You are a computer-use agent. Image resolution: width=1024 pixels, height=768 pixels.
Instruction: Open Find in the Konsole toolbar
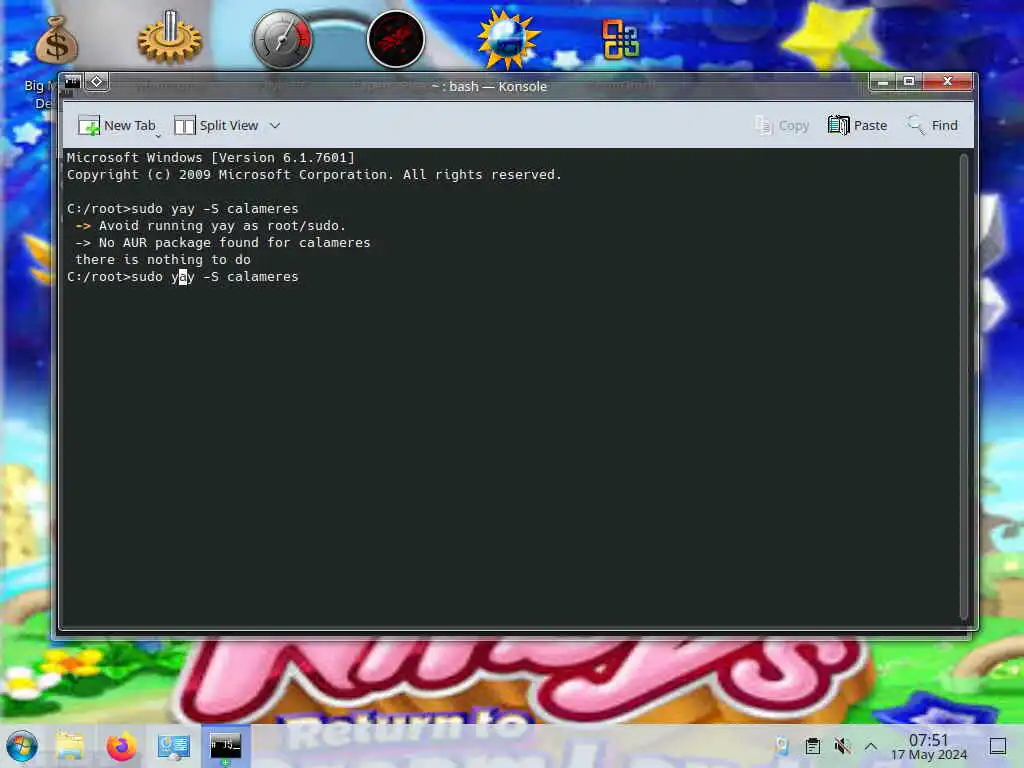coord(932,125)
